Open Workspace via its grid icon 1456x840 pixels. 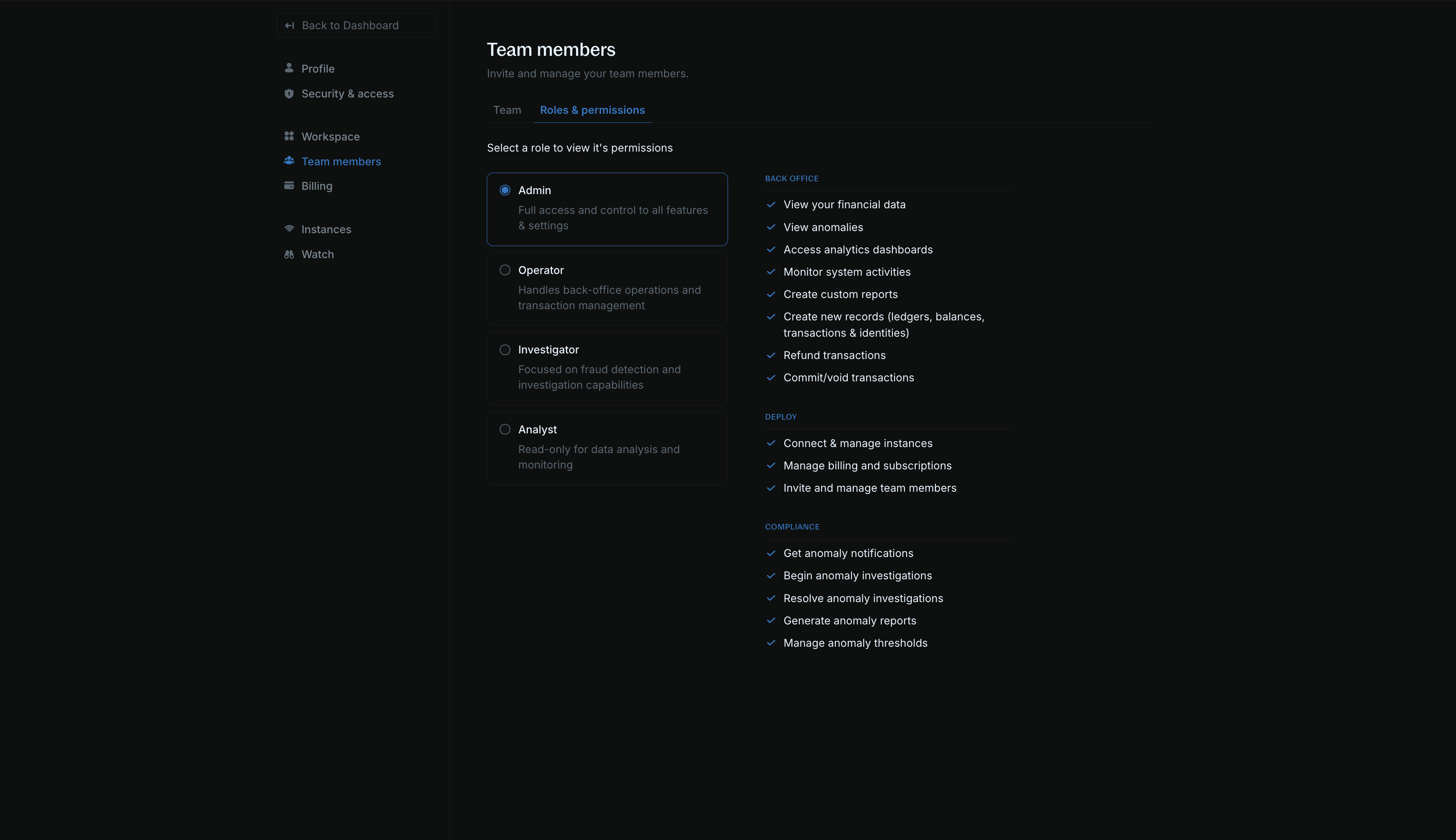pos(289,136)
